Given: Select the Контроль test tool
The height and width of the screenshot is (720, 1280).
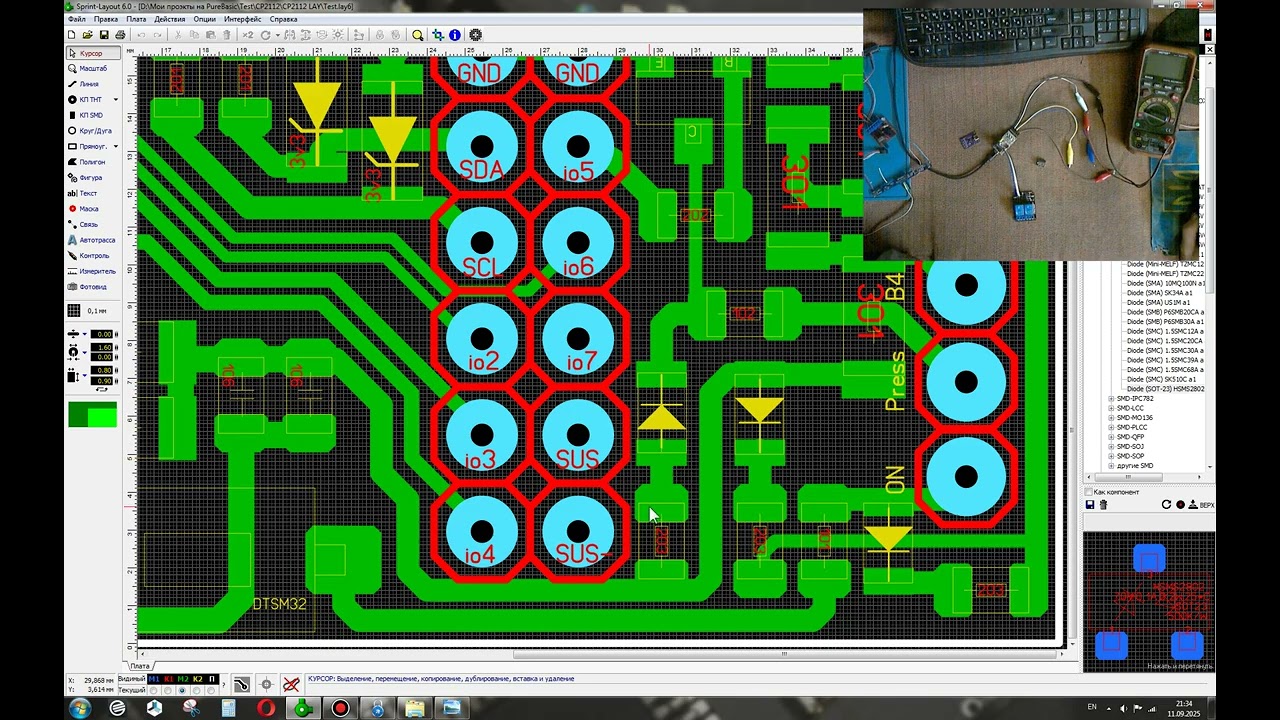Looking at the screenshot, I should point(94,255).
